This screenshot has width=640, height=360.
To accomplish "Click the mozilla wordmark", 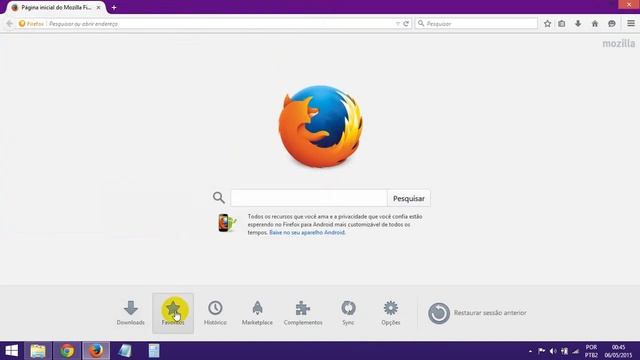I will coord(619,43).
